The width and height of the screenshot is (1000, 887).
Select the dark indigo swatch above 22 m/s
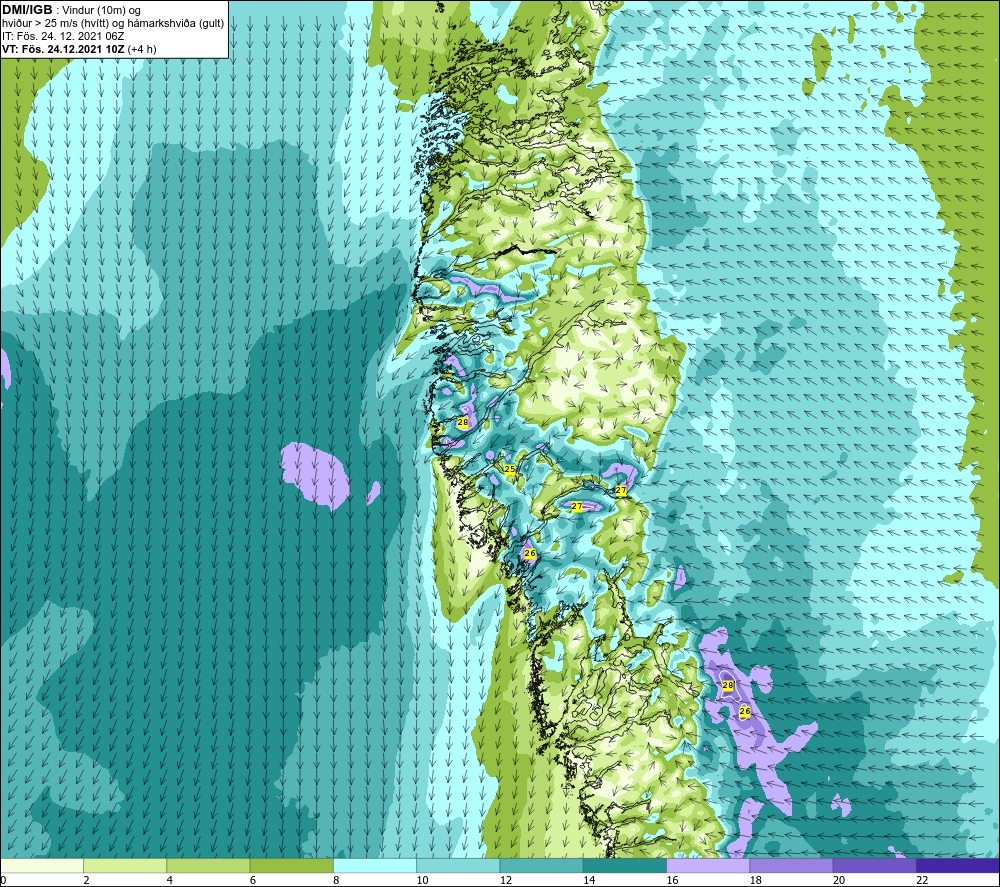point(958,865)
